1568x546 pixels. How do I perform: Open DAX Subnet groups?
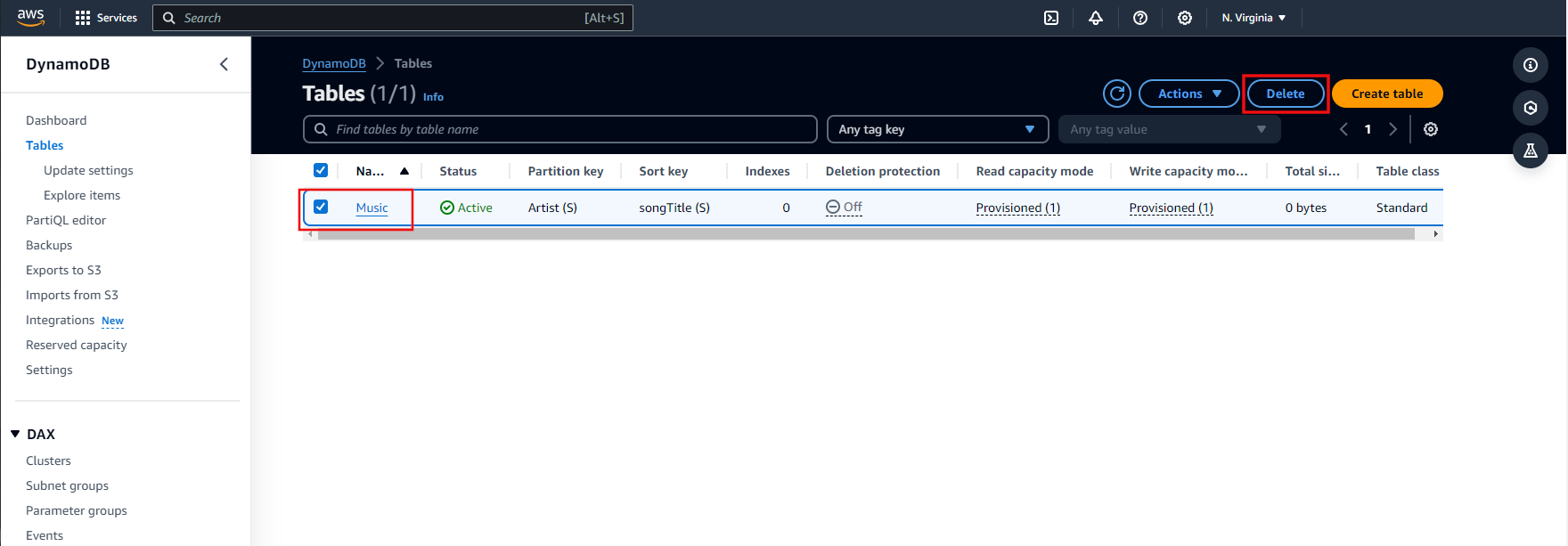point(67,485)
